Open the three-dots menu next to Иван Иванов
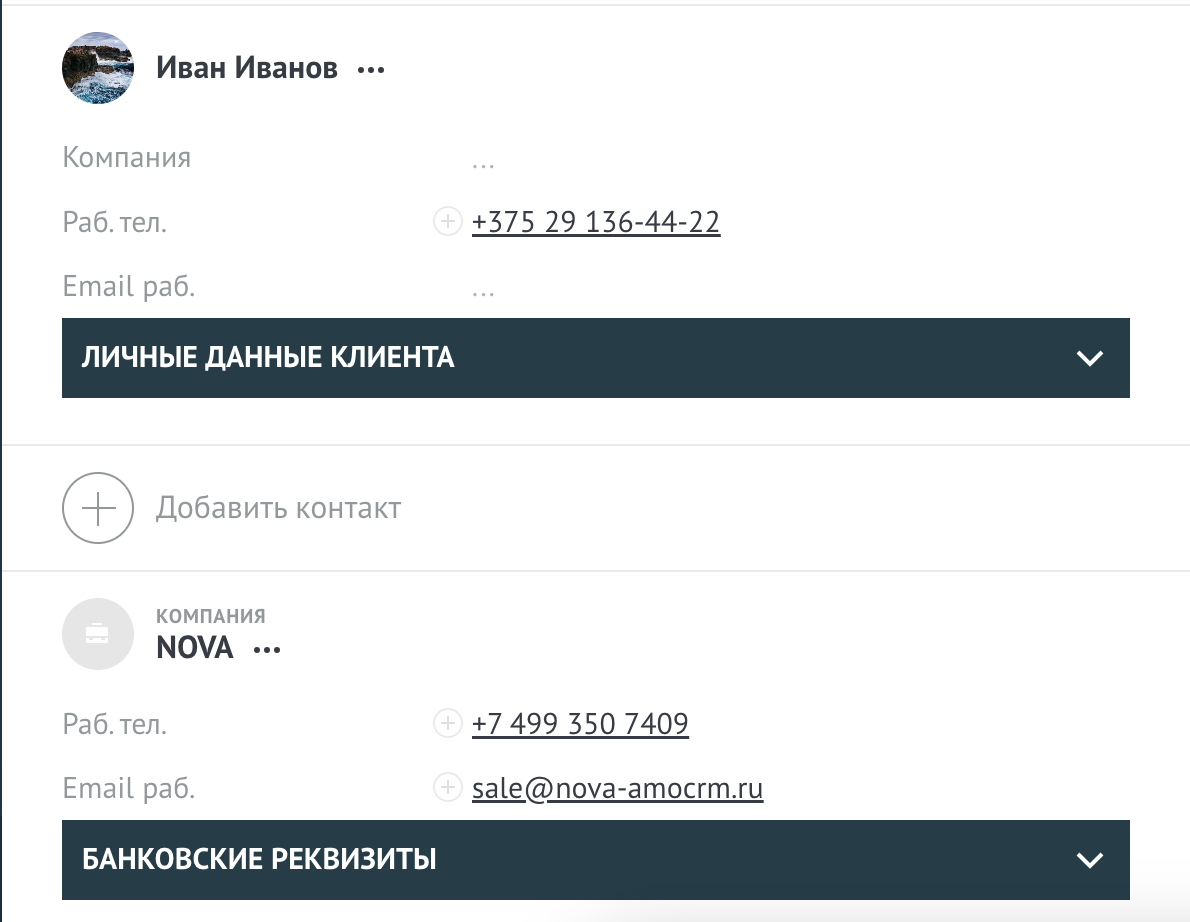This screenshot has height=922, width=1190. tap(371, 70)
